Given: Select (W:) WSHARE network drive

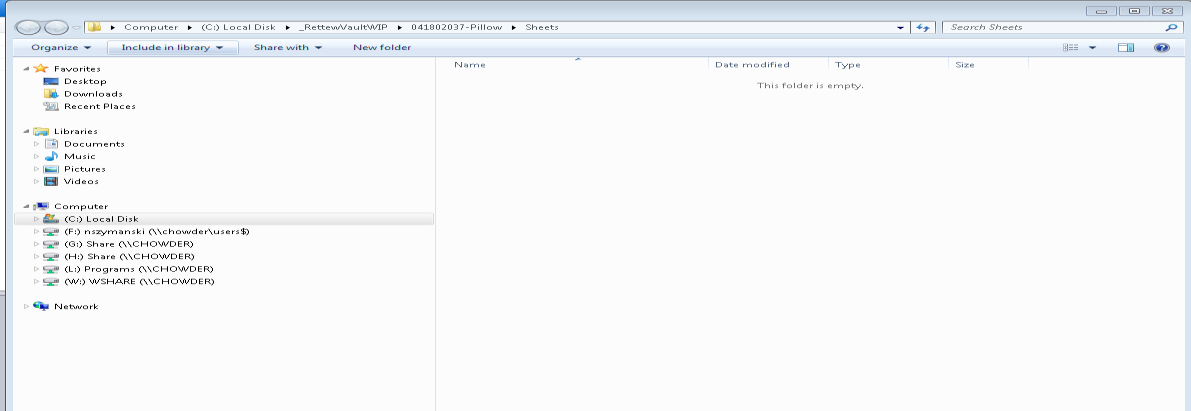Looking at the screenshot, I should (x=139, y=282).
